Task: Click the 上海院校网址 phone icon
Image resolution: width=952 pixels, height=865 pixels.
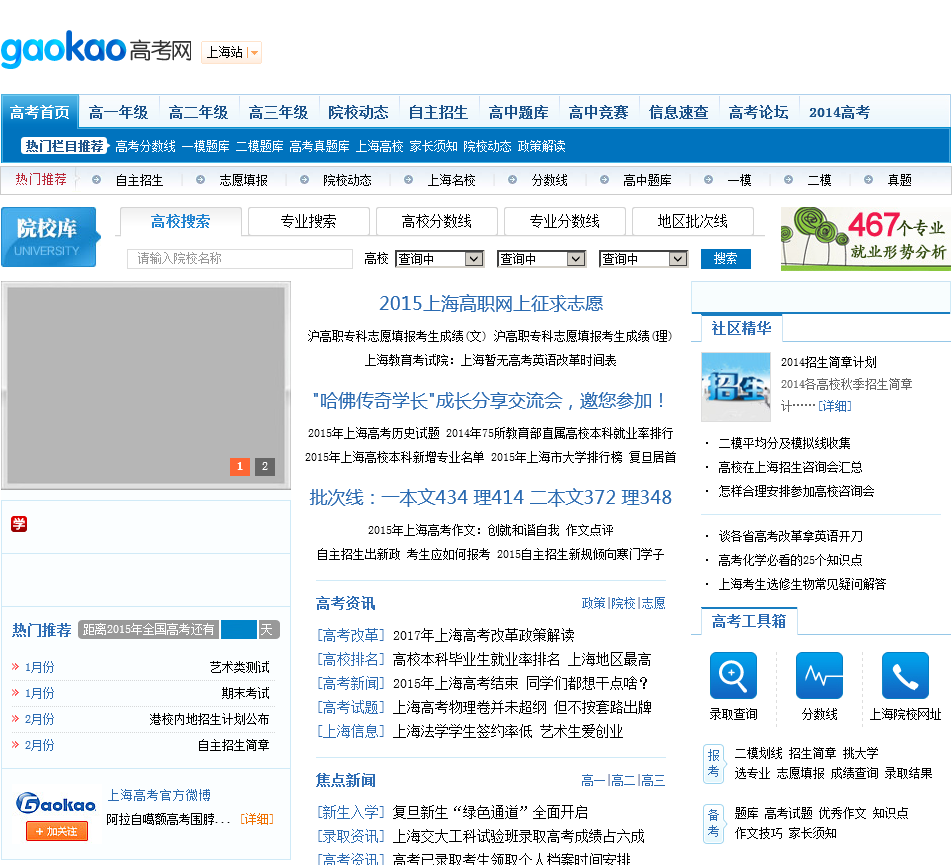Action: [905, 676]
